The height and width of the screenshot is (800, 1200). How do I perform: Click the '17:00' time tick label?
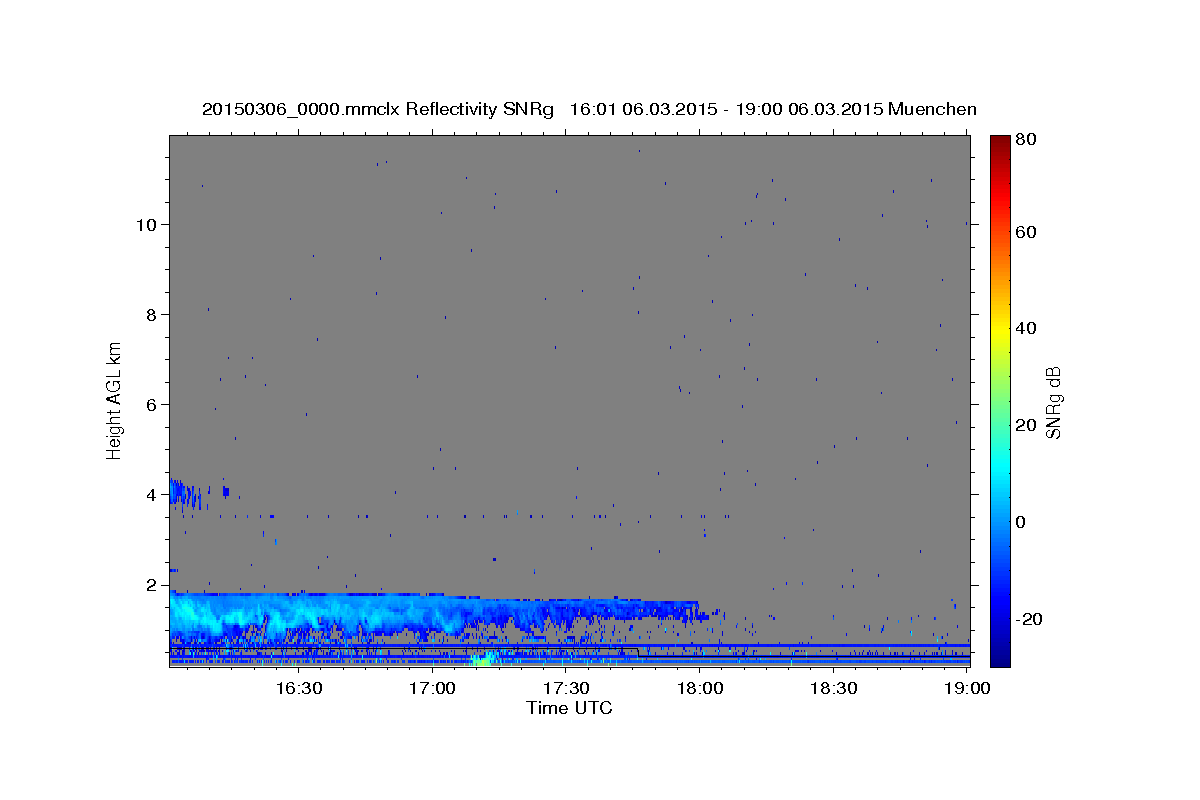[x=433, y=688]
